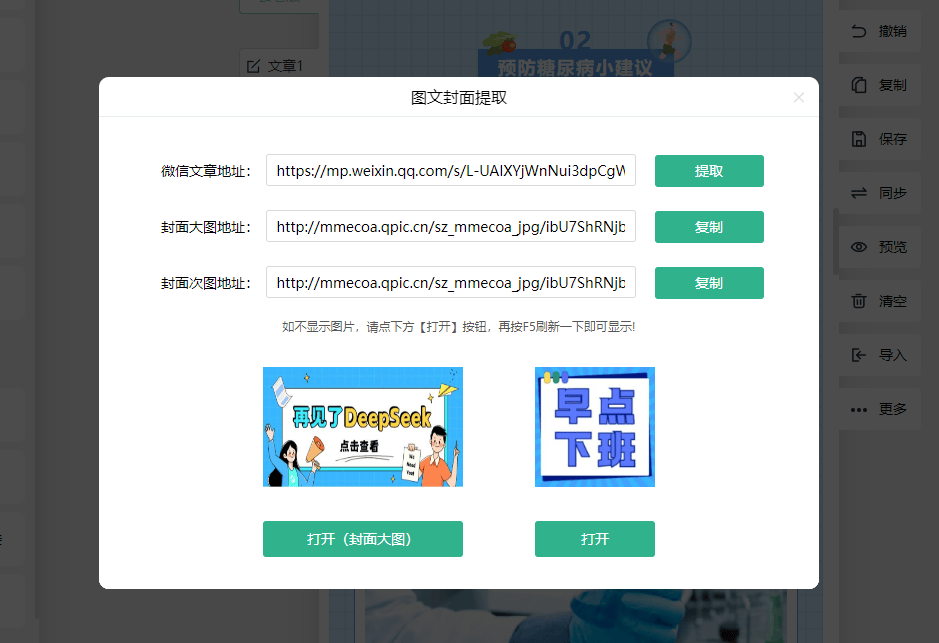Image resolution: width=939 pixels, height=643 pixels.
Task: Click the preview (预览) eye icon
Action: [858, 247]
